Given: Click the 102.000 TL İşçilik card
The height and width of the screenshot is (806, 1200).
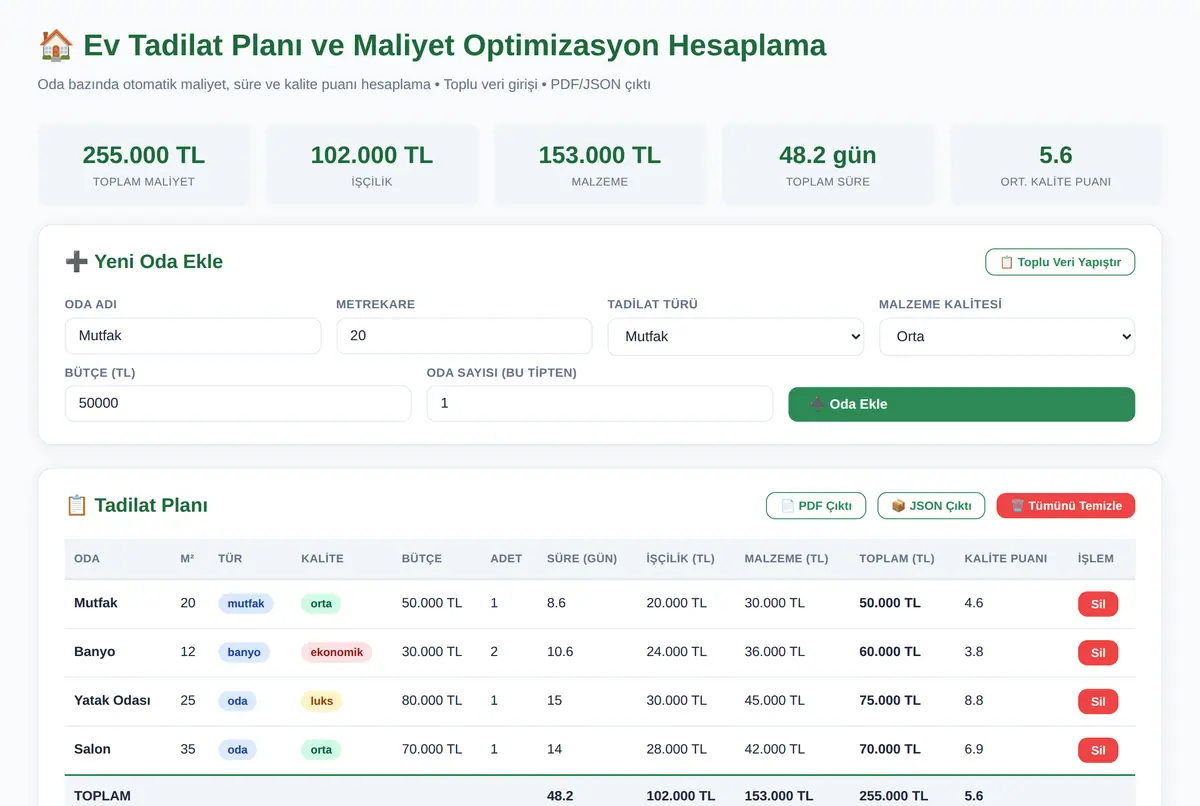Looking at the screenshot, I should point(372,165).
